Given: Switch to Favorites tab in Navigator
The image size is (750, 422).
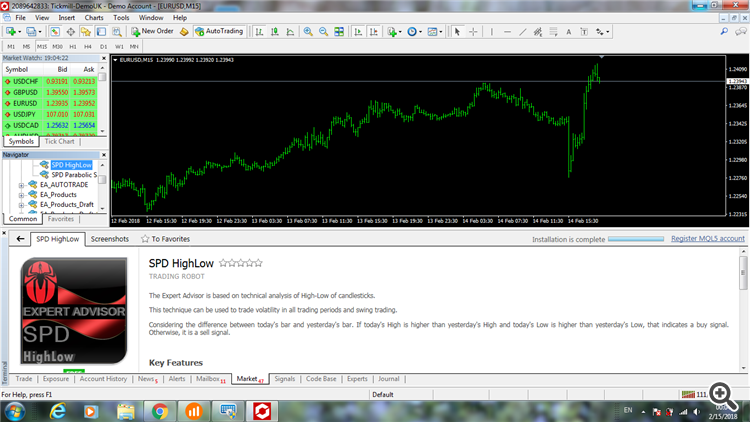Looking at the screenshot, I should pos(61,219).
